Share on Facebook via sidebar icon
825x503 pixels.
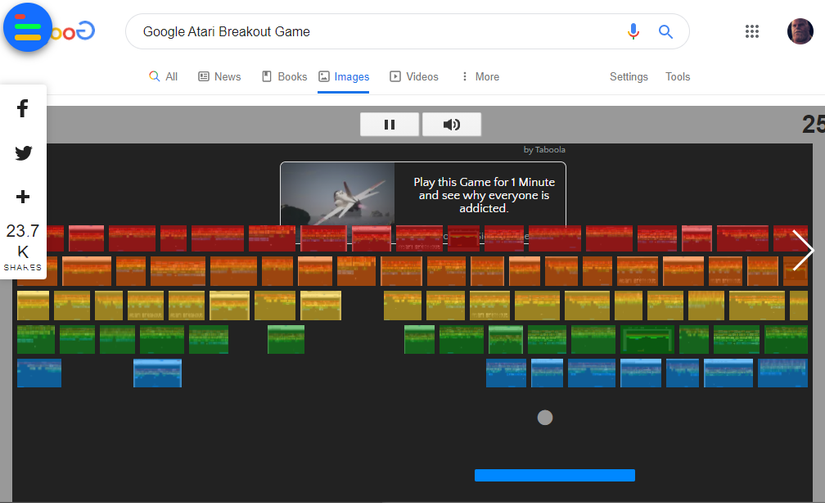(x=23, y=109)
